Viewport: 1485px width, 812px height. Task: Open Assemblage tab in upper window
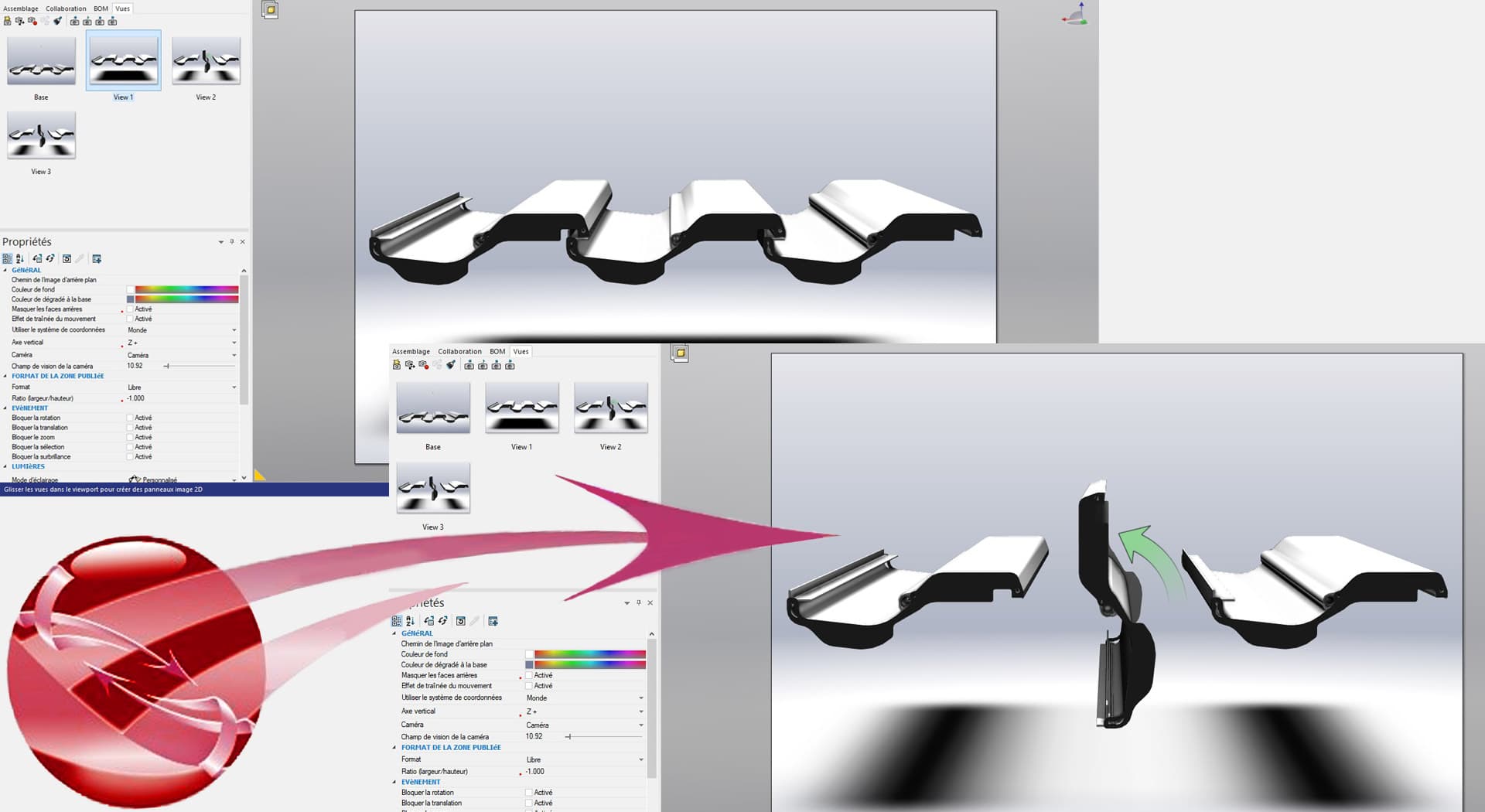point(21,9)
